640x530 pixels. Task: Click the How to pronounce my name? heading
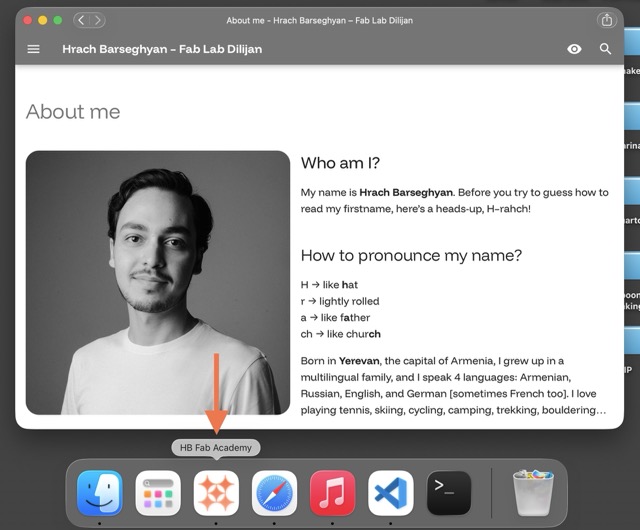[411, 256]
